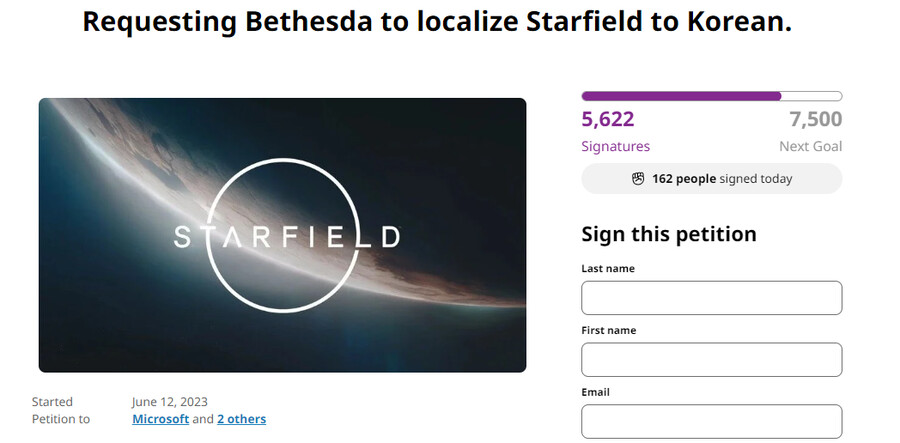The image size is (900, 443).
Task: Click the "First name" field label
Action: (x=608, y=331)
